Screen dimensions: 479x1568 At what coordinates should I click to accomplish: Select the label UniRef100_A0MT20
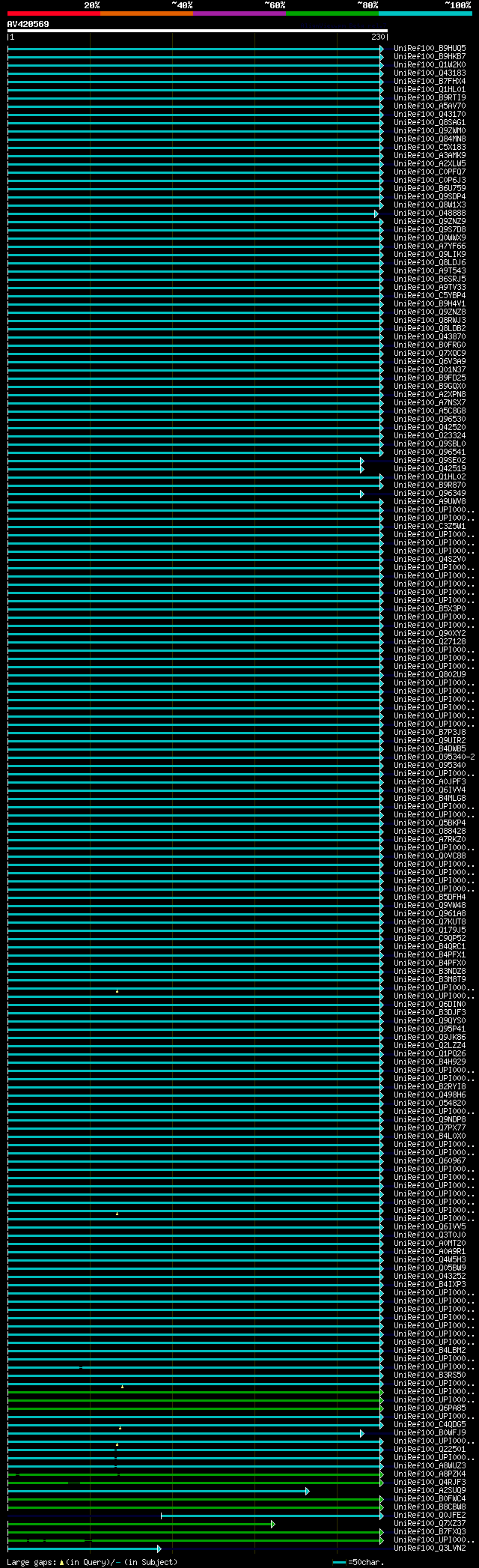click(x=430, y=1244)
